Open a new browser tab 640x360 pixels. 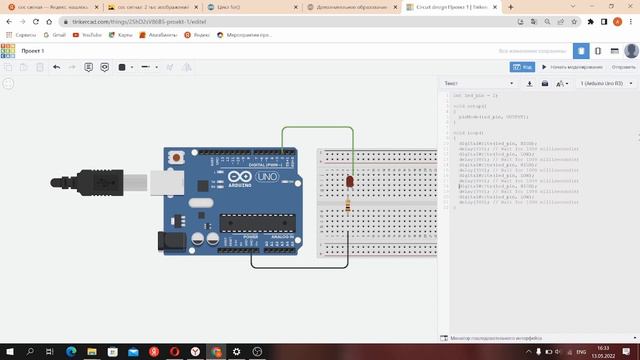(x=510, y=7)
